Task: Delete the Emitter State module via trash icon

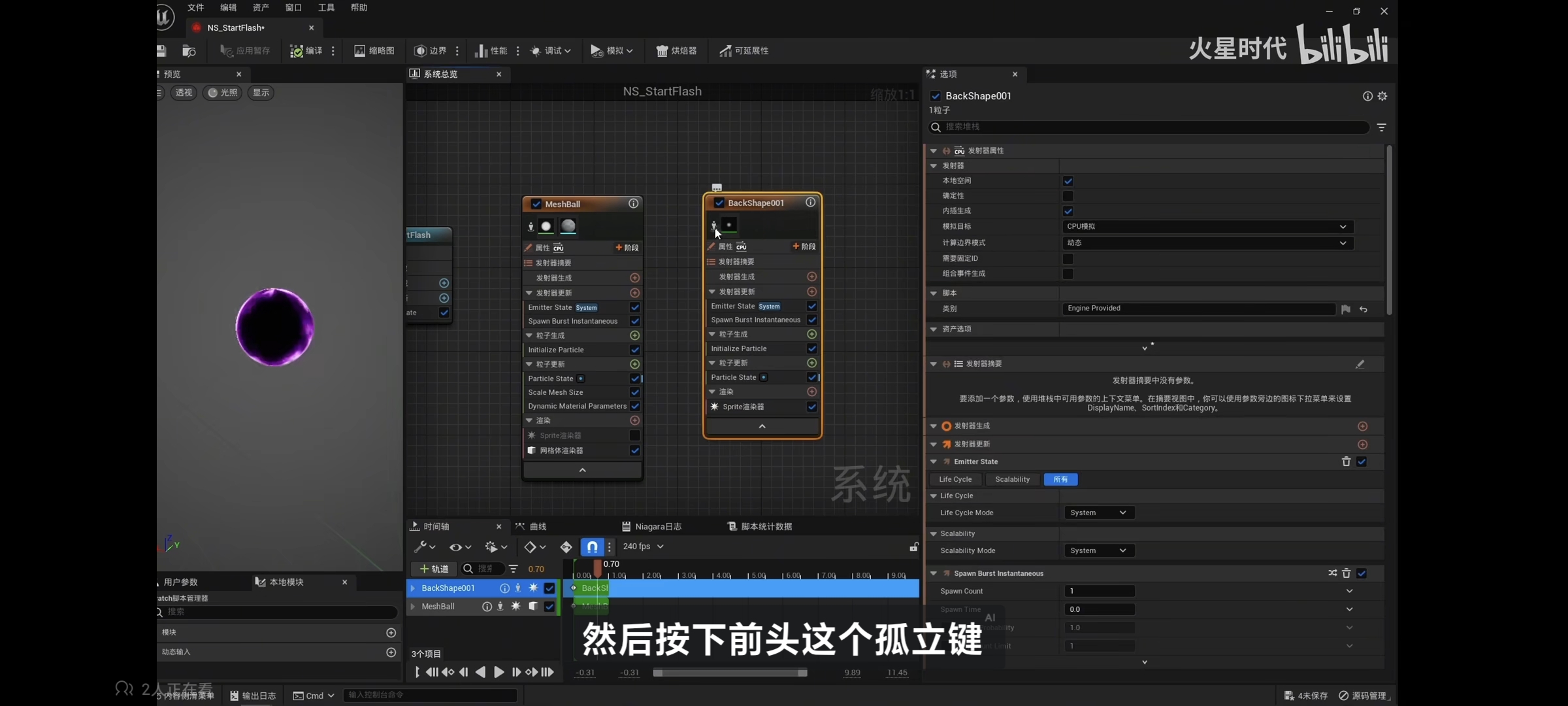Action: pyautogui.click(x=1346, y=462)
